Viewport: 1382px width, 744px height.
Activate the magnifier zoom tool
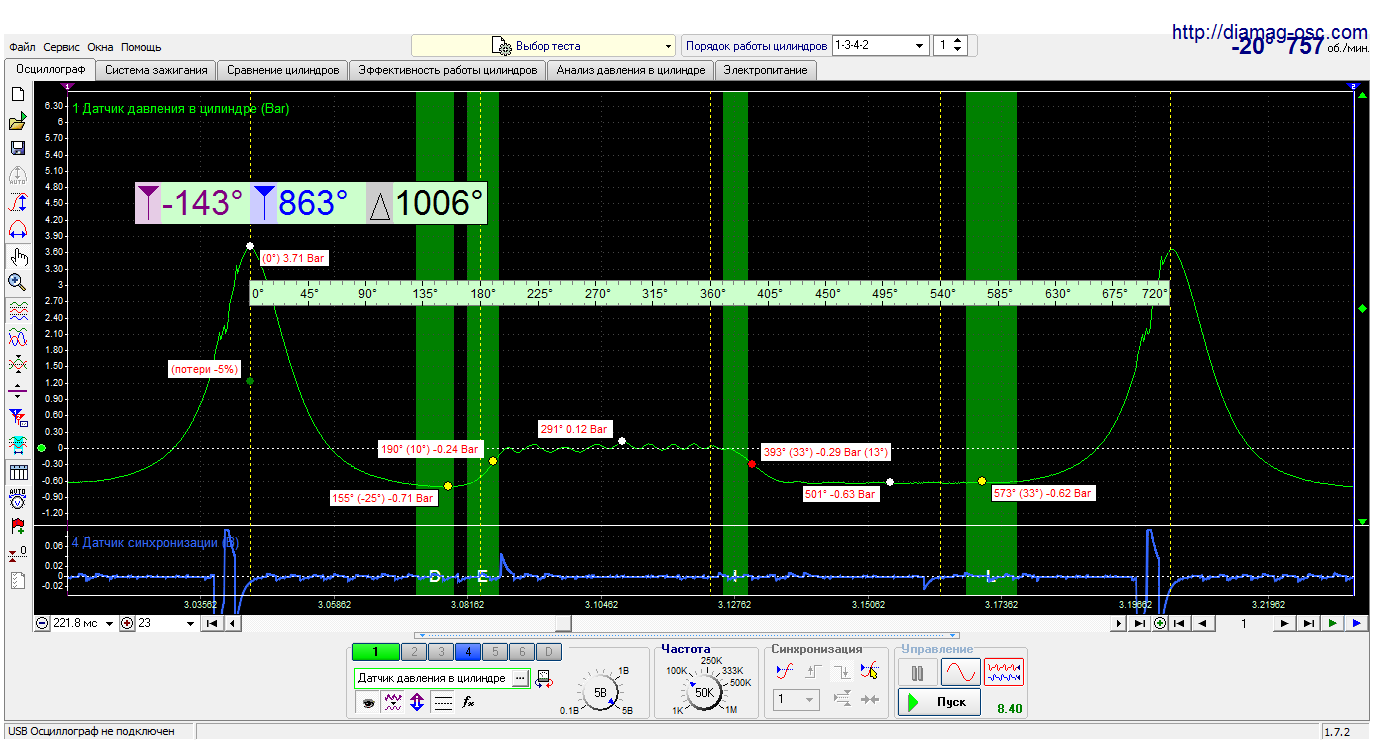coord(17,283)
